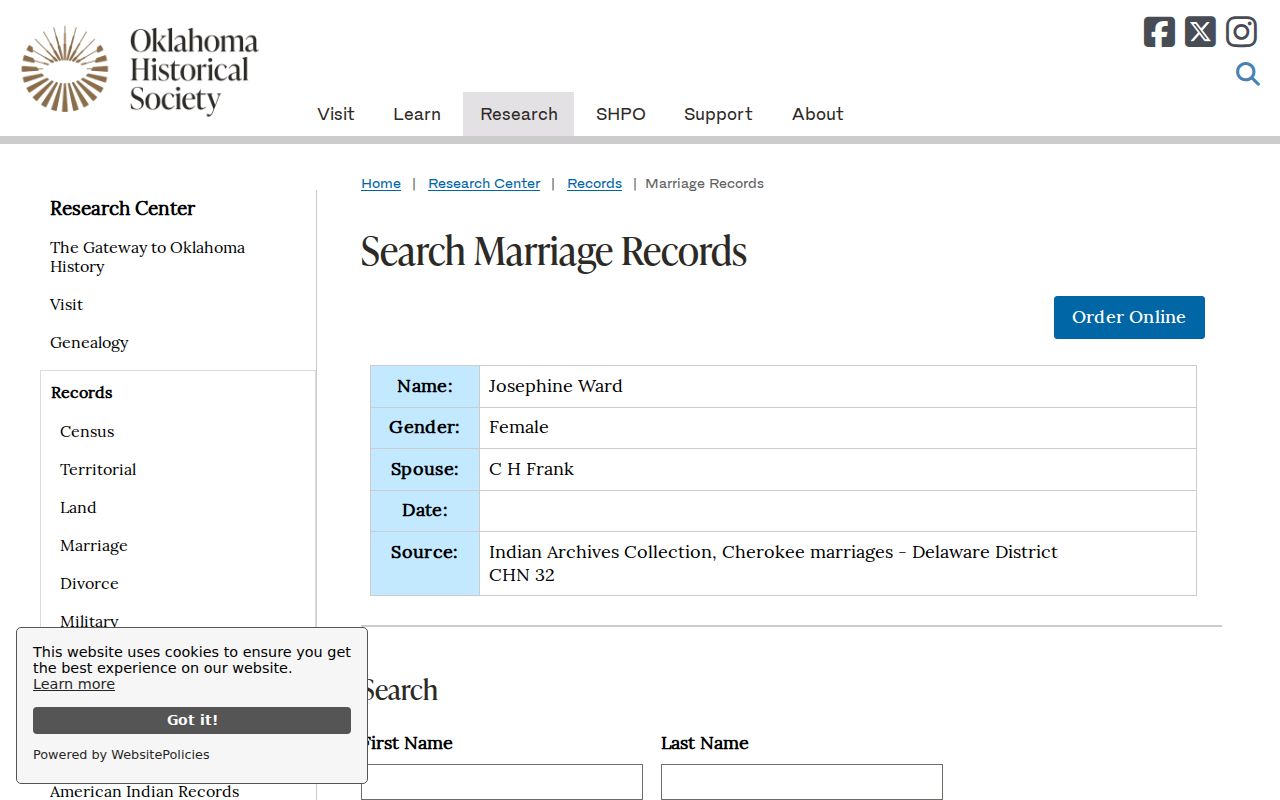The height and width of the screenshot is (800, 1280).
Task: Open the Visit menu in top navigation
Action: pyautogui.click(x=336, y=114)
